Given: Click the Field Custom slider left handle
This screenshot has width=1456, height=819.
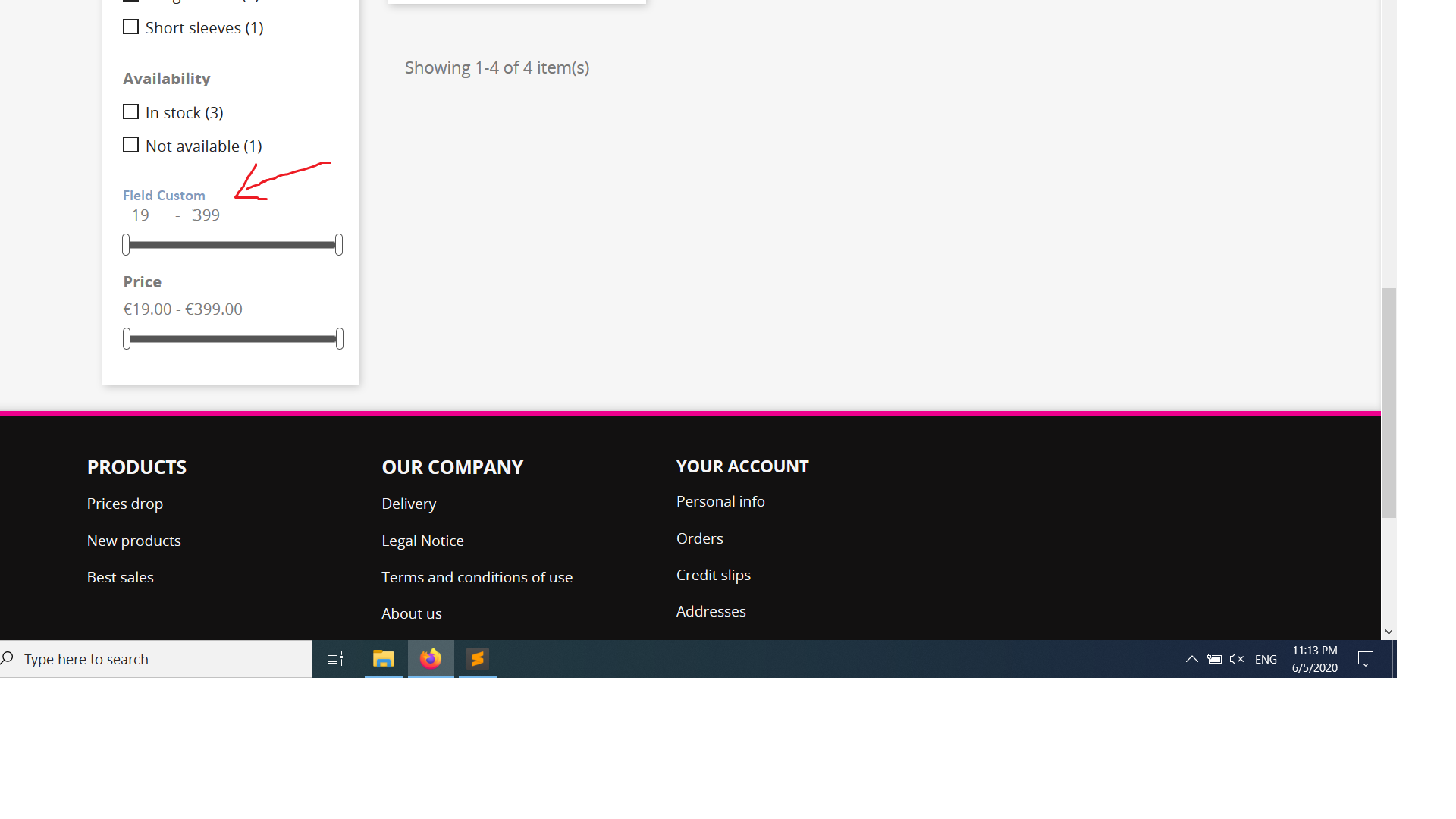Looking at the screenshot, I should tap(126, 245).
